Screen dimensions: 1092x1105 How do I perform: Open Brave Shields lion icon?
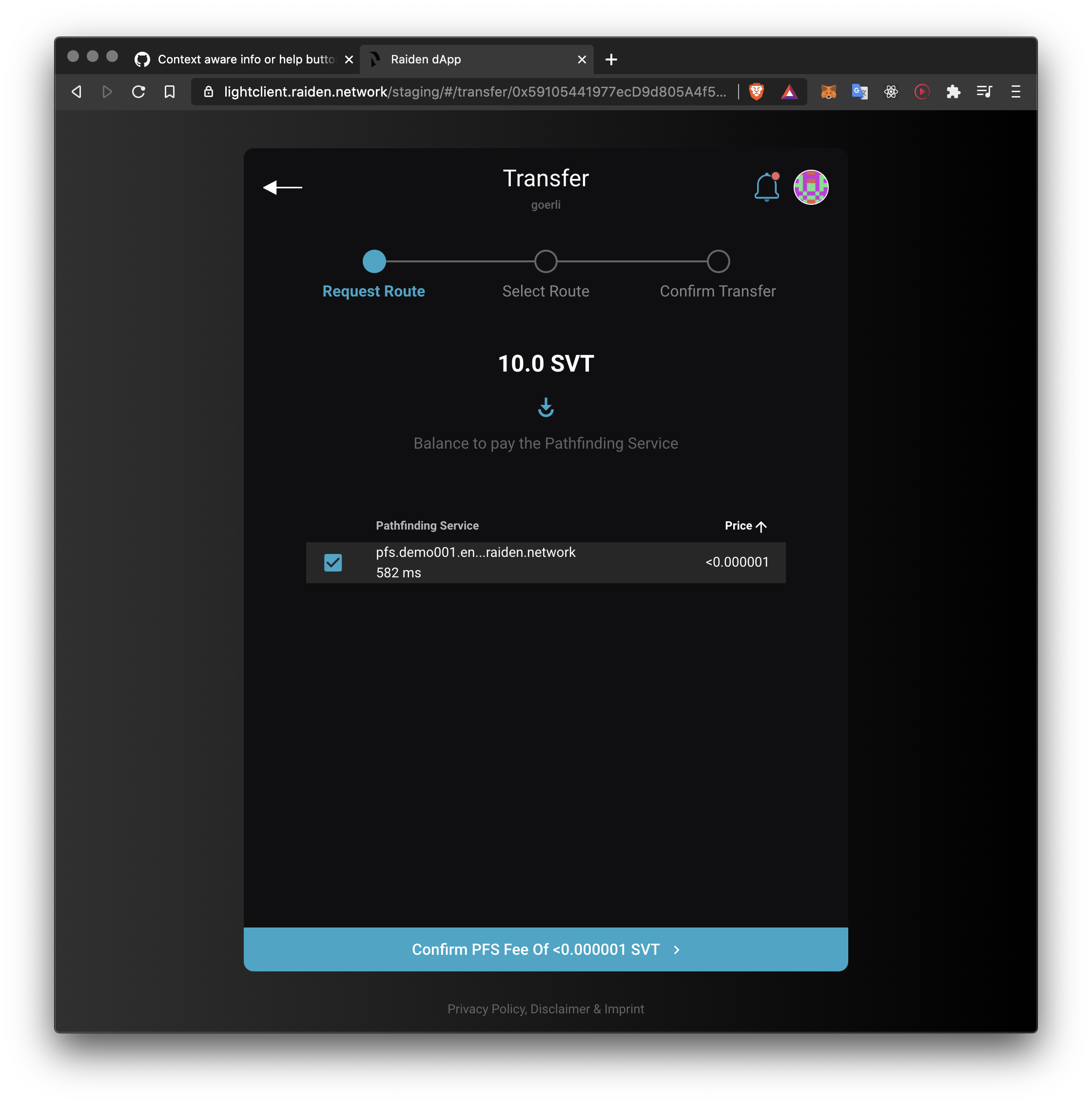click(757, 92)
